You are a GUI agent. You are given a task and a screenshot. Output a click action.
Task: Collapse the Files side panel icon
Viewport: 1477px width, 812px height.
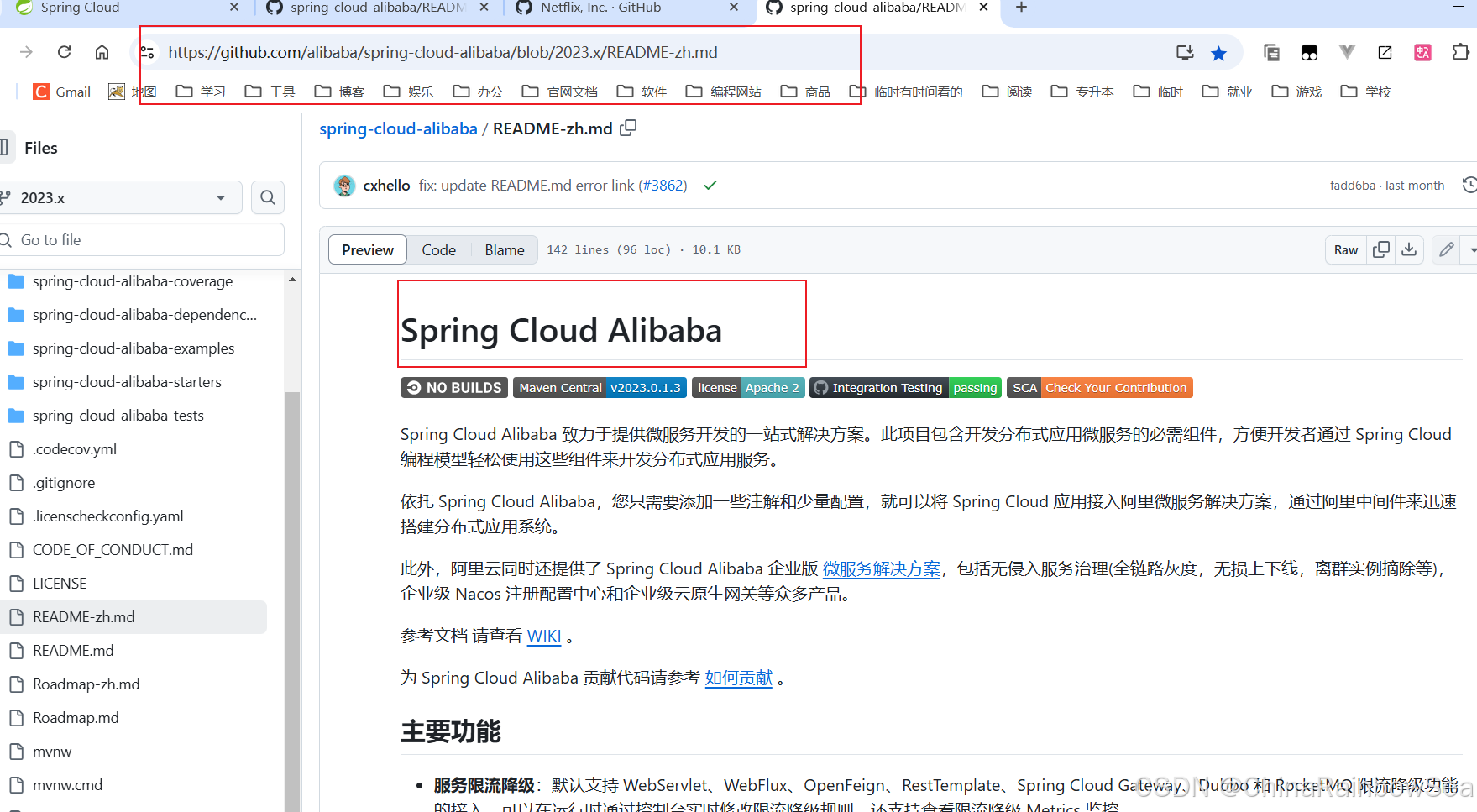point(4,148)
